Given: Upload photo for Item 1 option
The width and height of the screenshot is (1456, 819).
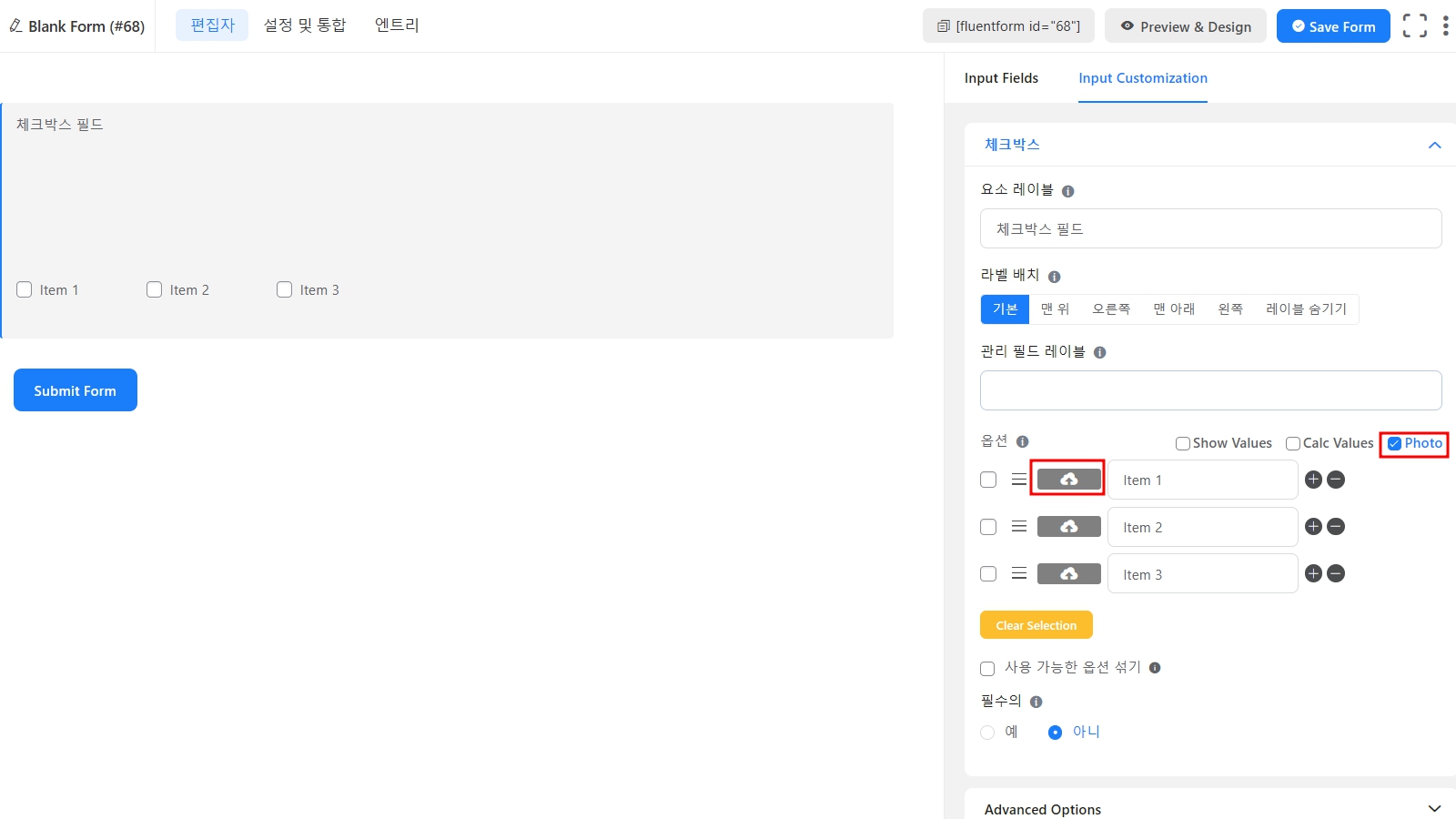Looking at the screenshot, I should tap(1068, 479).
